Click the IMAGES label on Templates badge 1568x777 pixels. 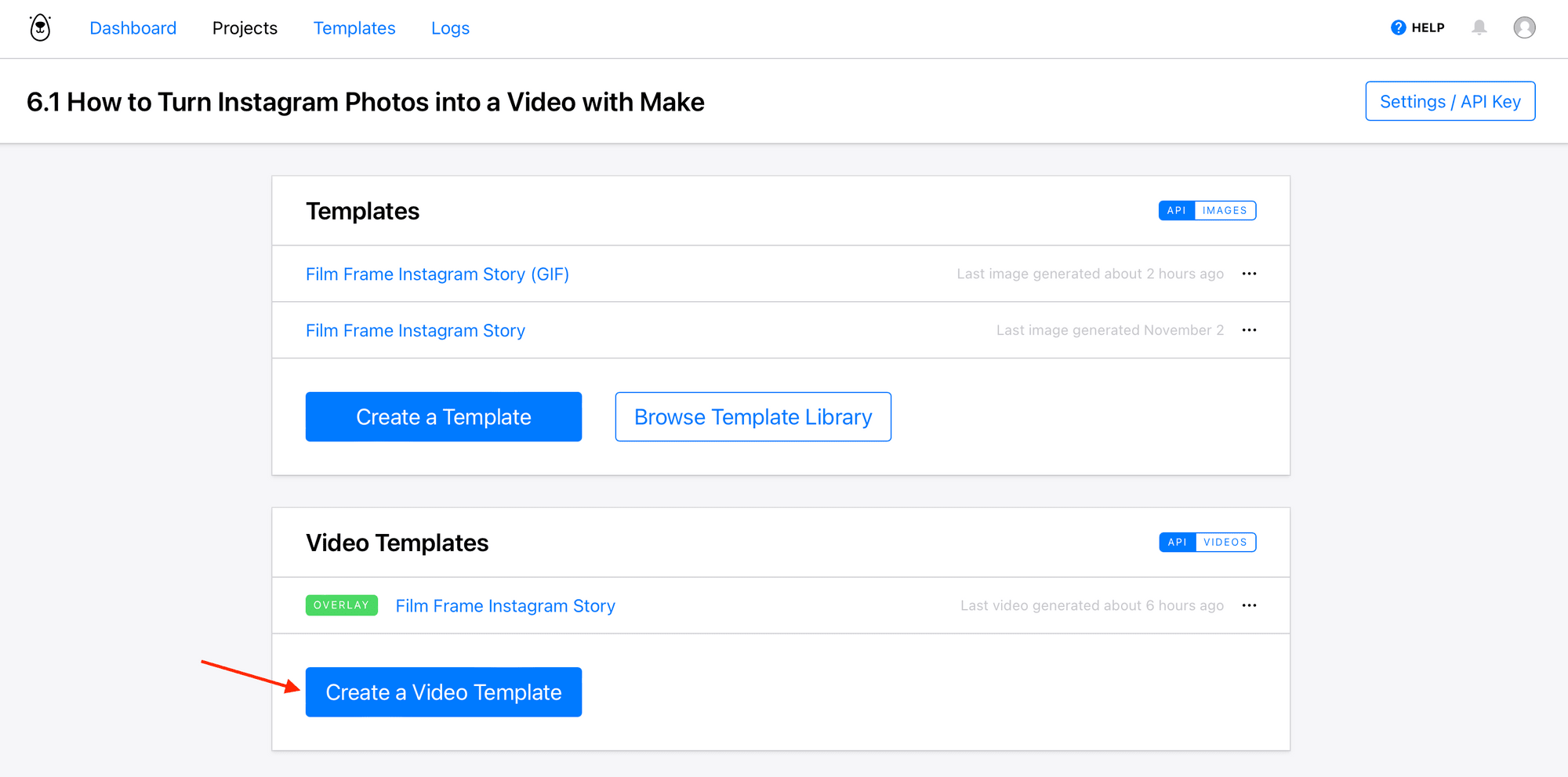pos(1225,210)
